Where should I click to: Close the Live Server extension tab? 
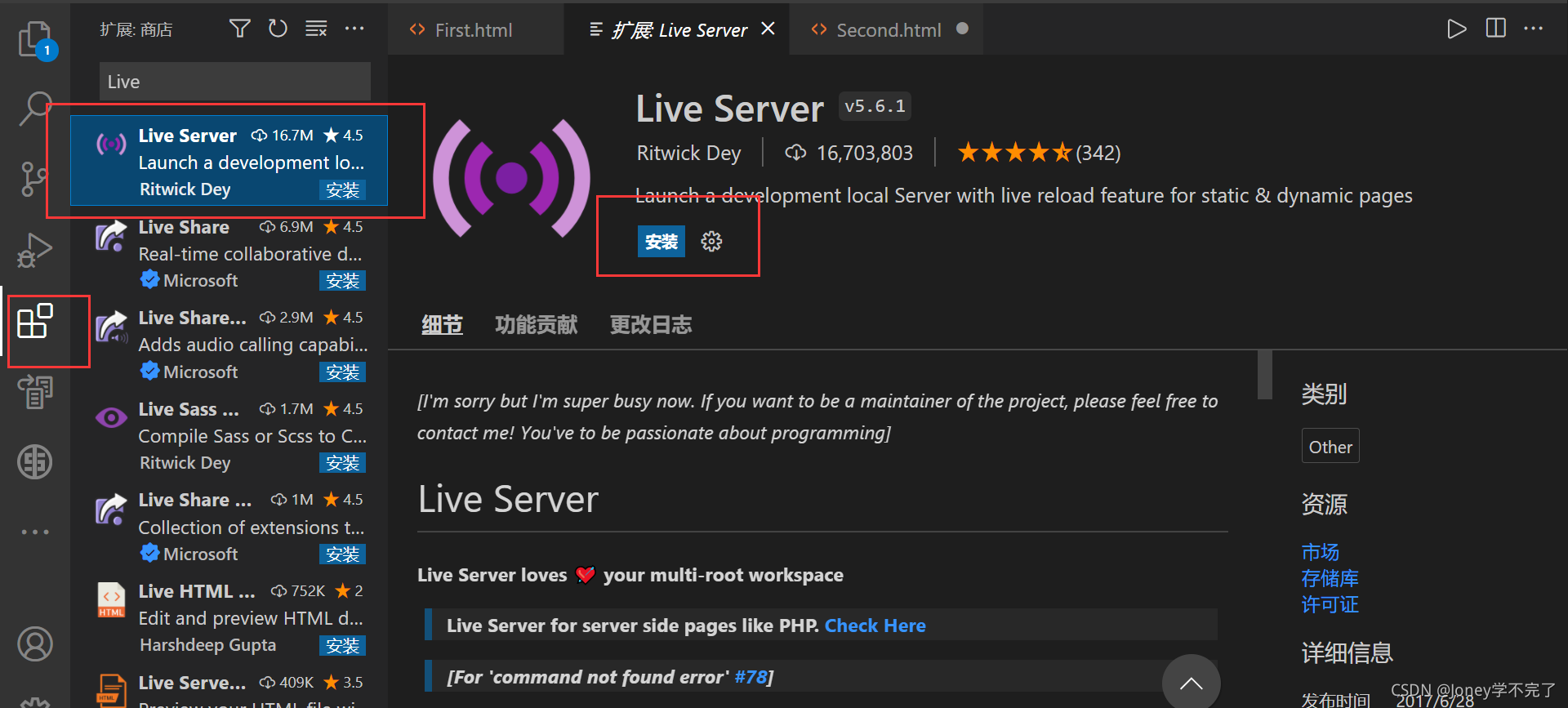tap(768, 29)
